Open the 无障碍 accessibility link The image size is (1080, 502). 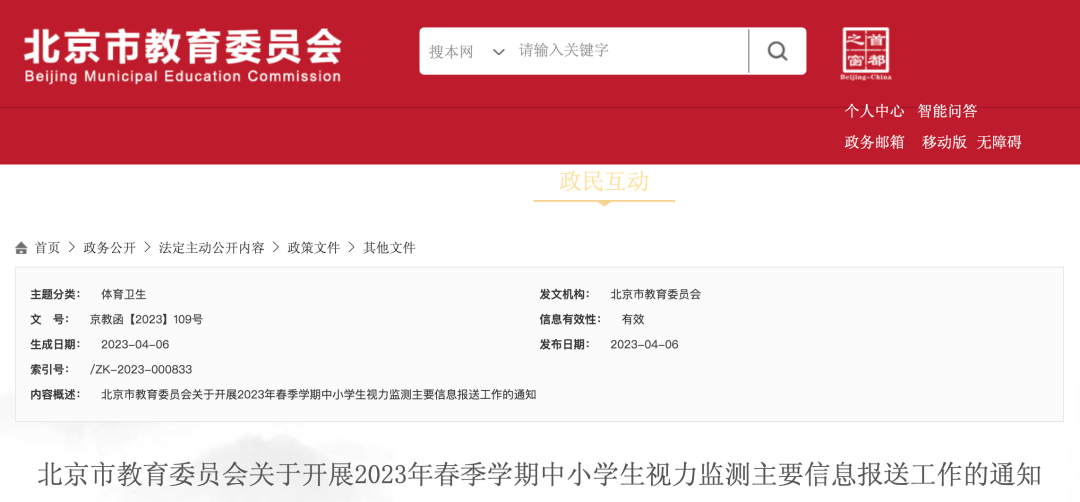(x=999, y=143)
